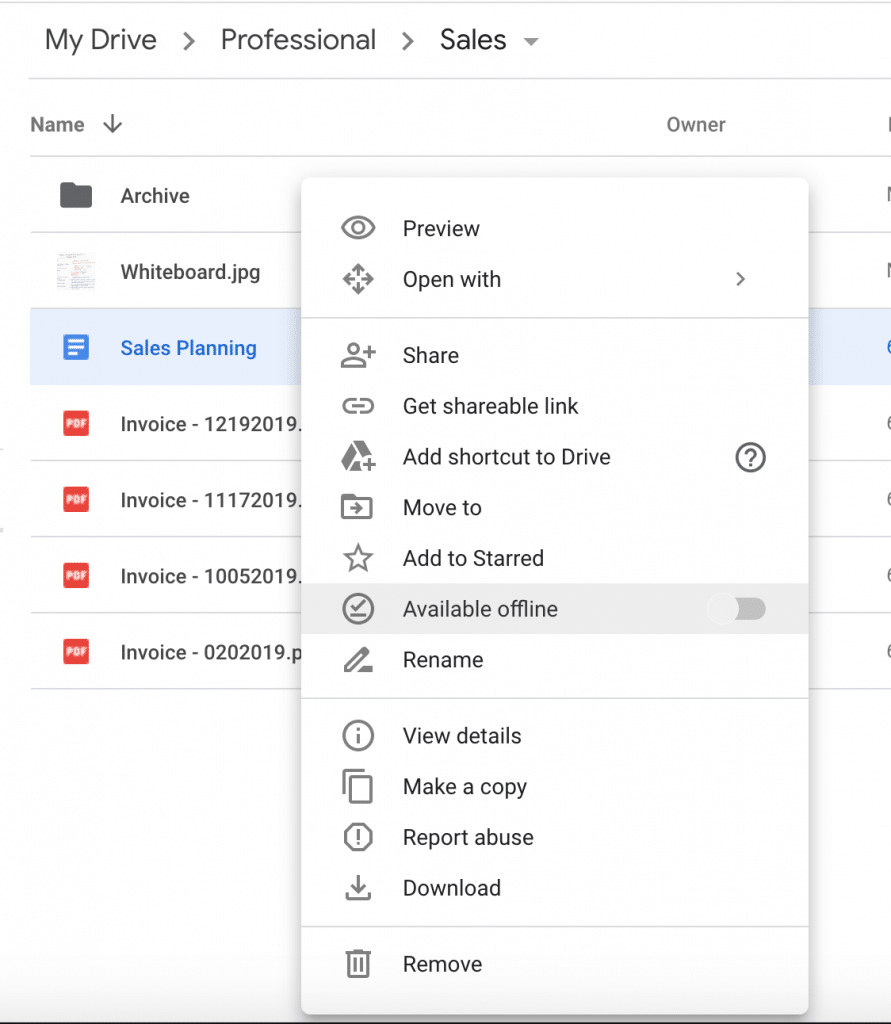Click the Drive shortcut icon

(x=357, y=458)
